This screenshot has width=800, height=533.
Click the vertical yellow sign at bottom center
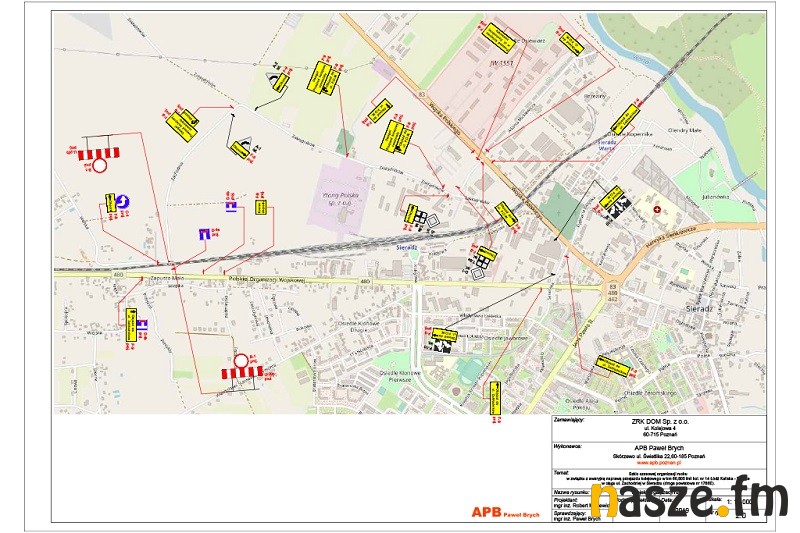pyautogui.click(x=495, y=397)
